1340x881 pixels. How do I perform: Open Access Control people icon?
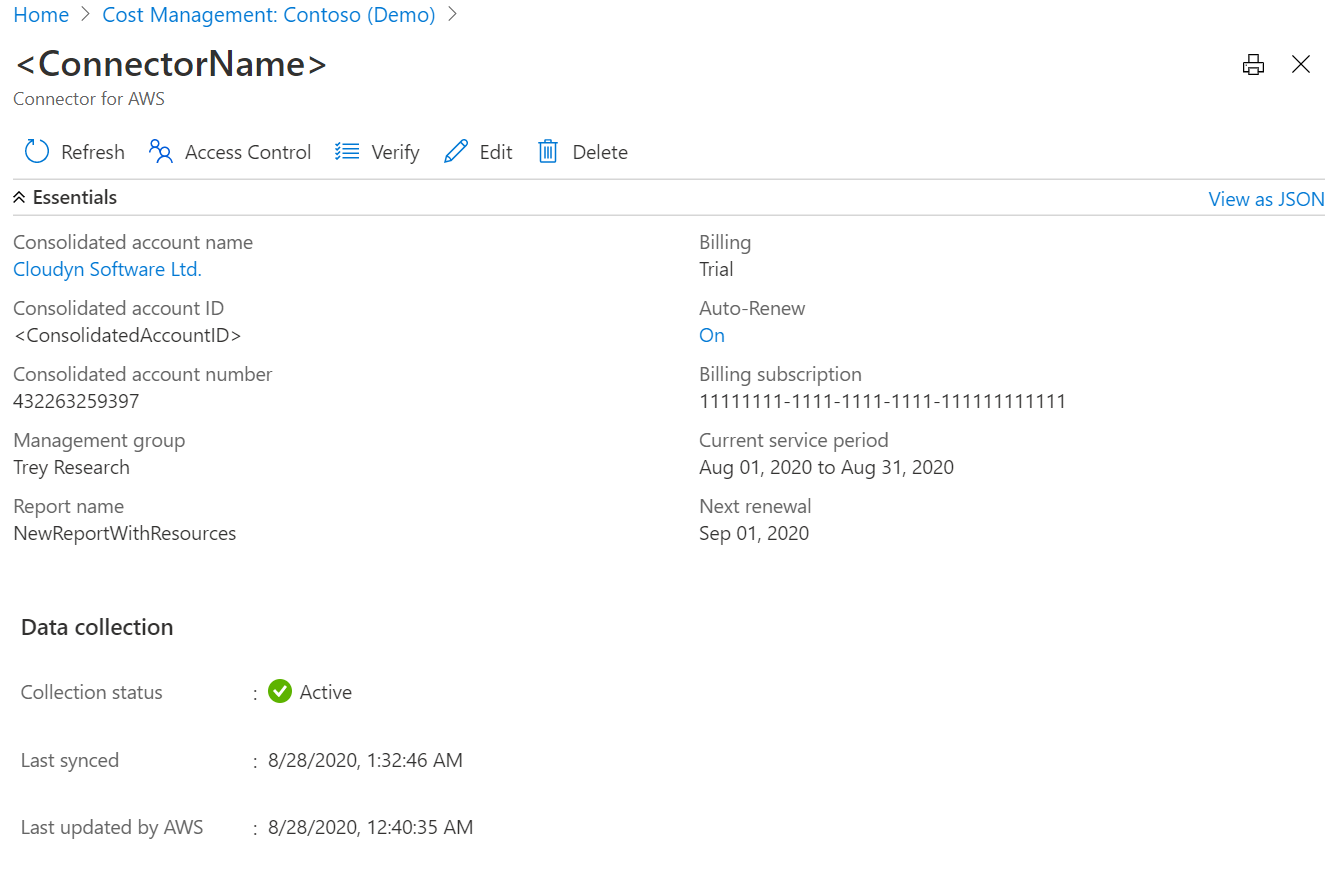point(161,152)
